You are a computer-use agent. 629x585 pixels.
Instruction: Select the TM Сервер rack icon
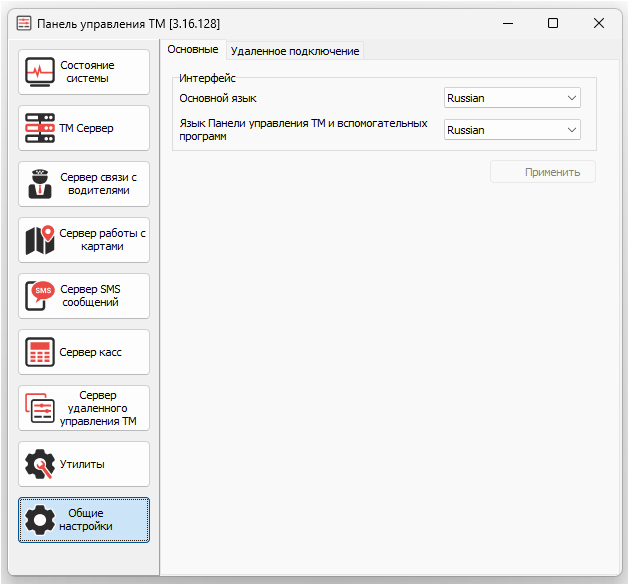[40, 128]
